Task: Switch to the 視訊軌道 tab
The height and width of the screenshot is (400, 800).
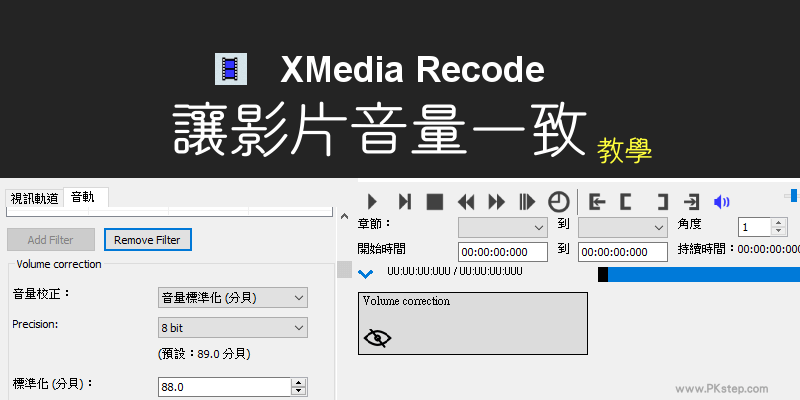Action: click(x=34, y=198)
